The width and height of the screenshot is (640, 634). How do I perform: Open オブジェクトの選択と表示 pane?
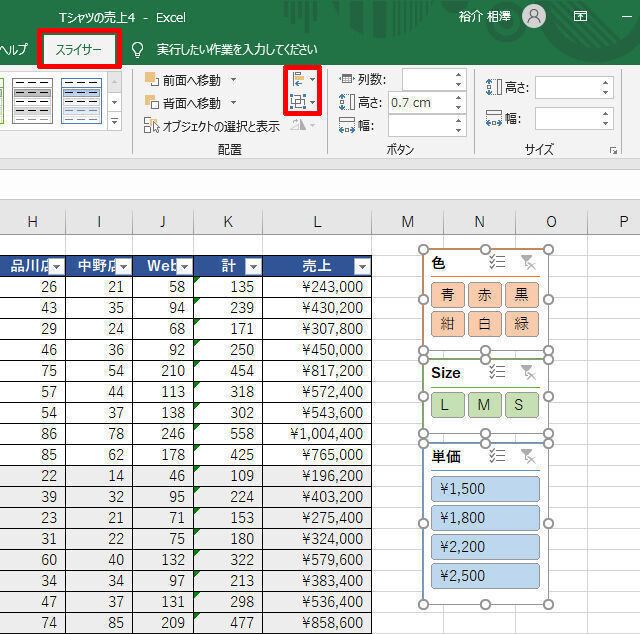[212, 126]
